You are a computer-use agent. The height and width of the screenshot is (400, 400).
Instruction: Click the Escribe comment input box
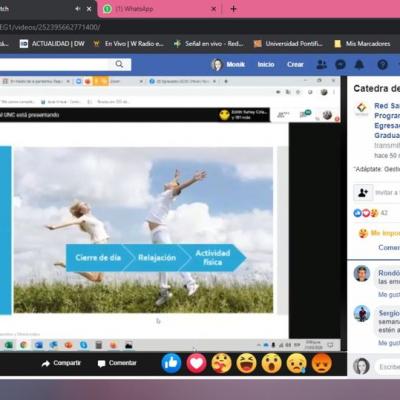tap(387, 367)
